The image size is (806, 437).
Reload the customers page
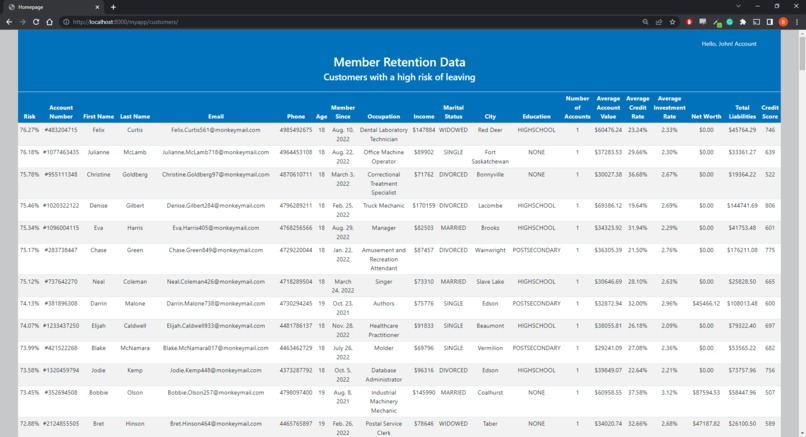point(36,22)
